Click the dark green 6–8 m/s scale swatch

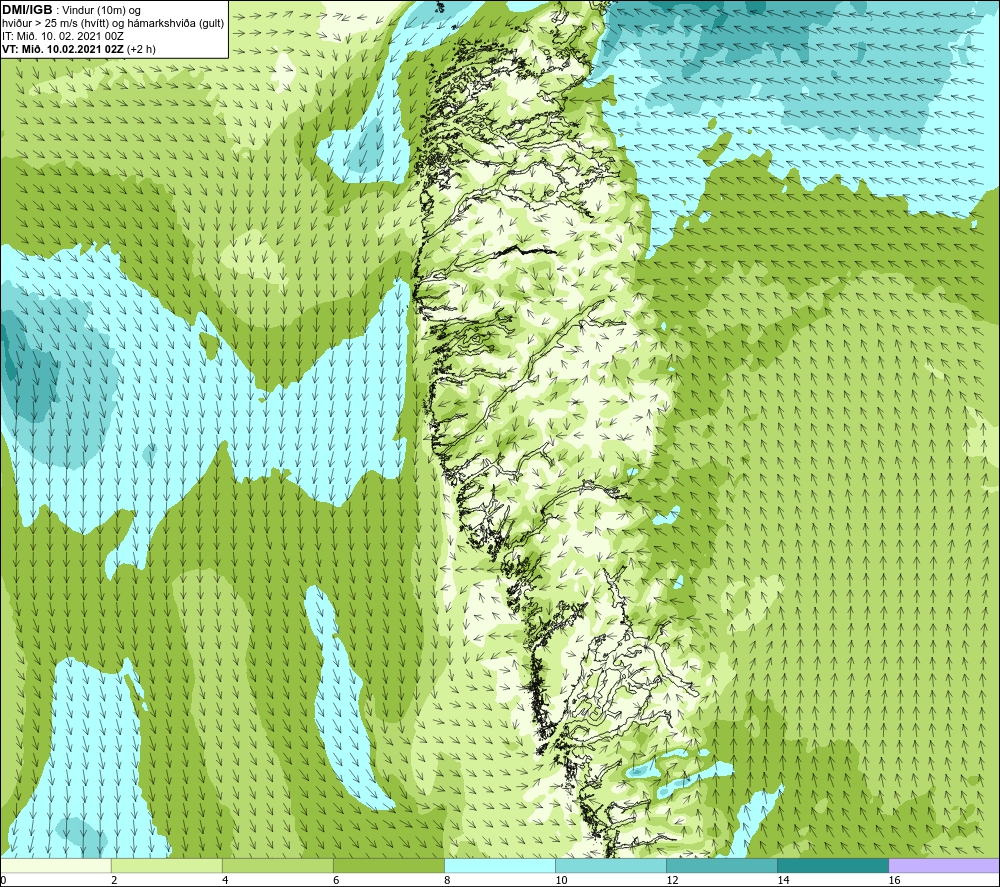click(x=388, y=865)
